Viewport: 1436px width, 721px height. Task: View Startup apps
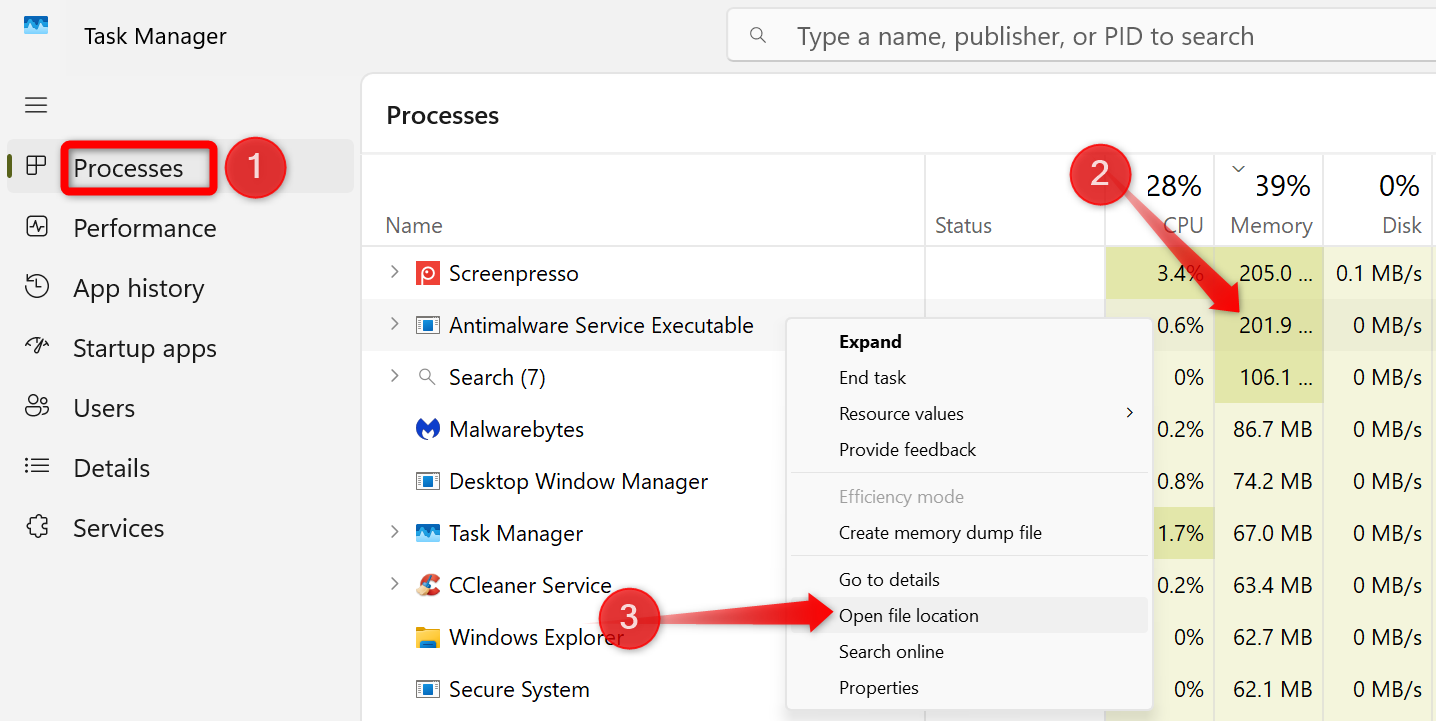click(144, 347)
